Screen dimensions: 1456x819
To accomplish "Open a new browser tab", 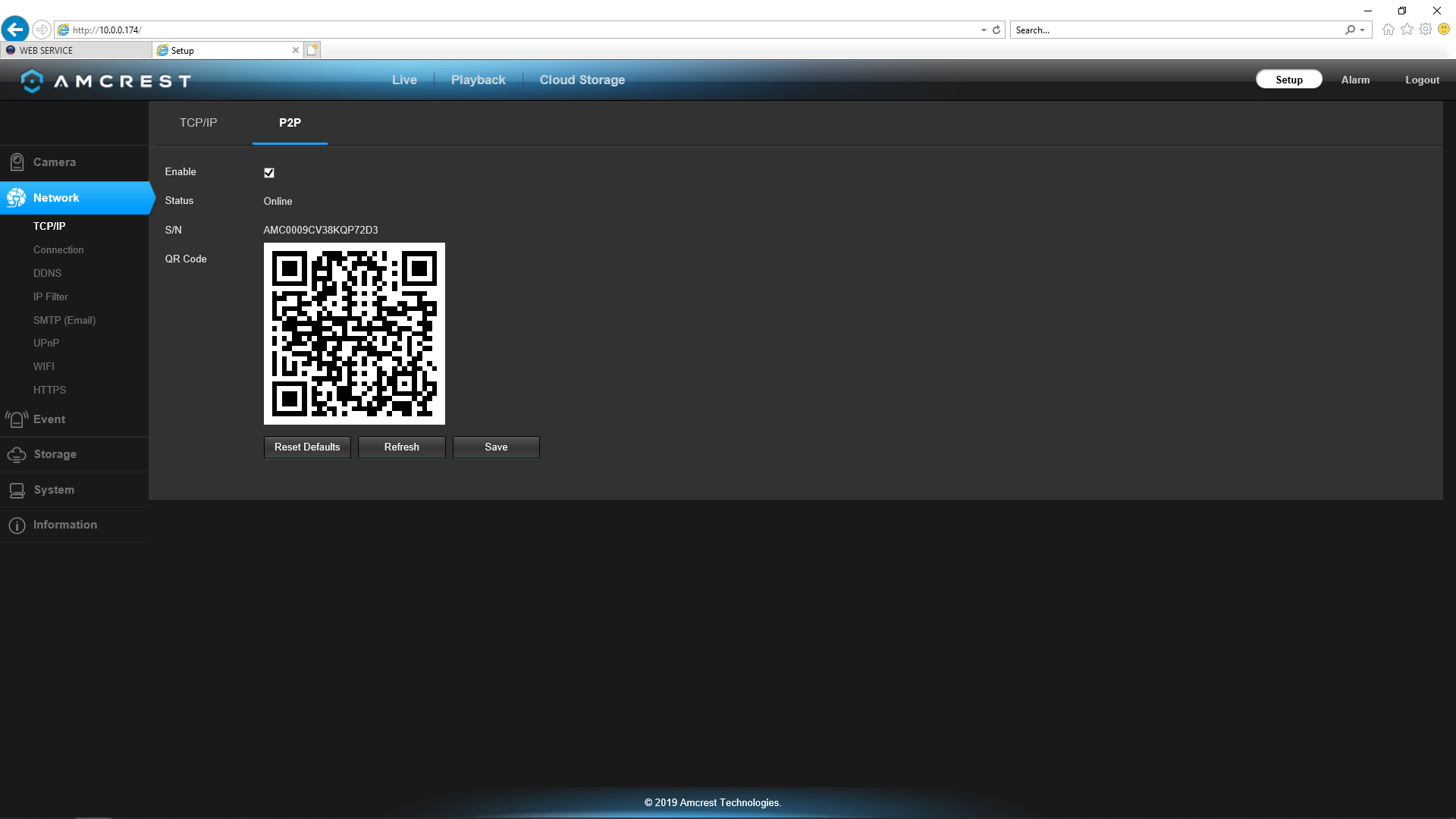I will pyautogui.click(x=312, y=50).
